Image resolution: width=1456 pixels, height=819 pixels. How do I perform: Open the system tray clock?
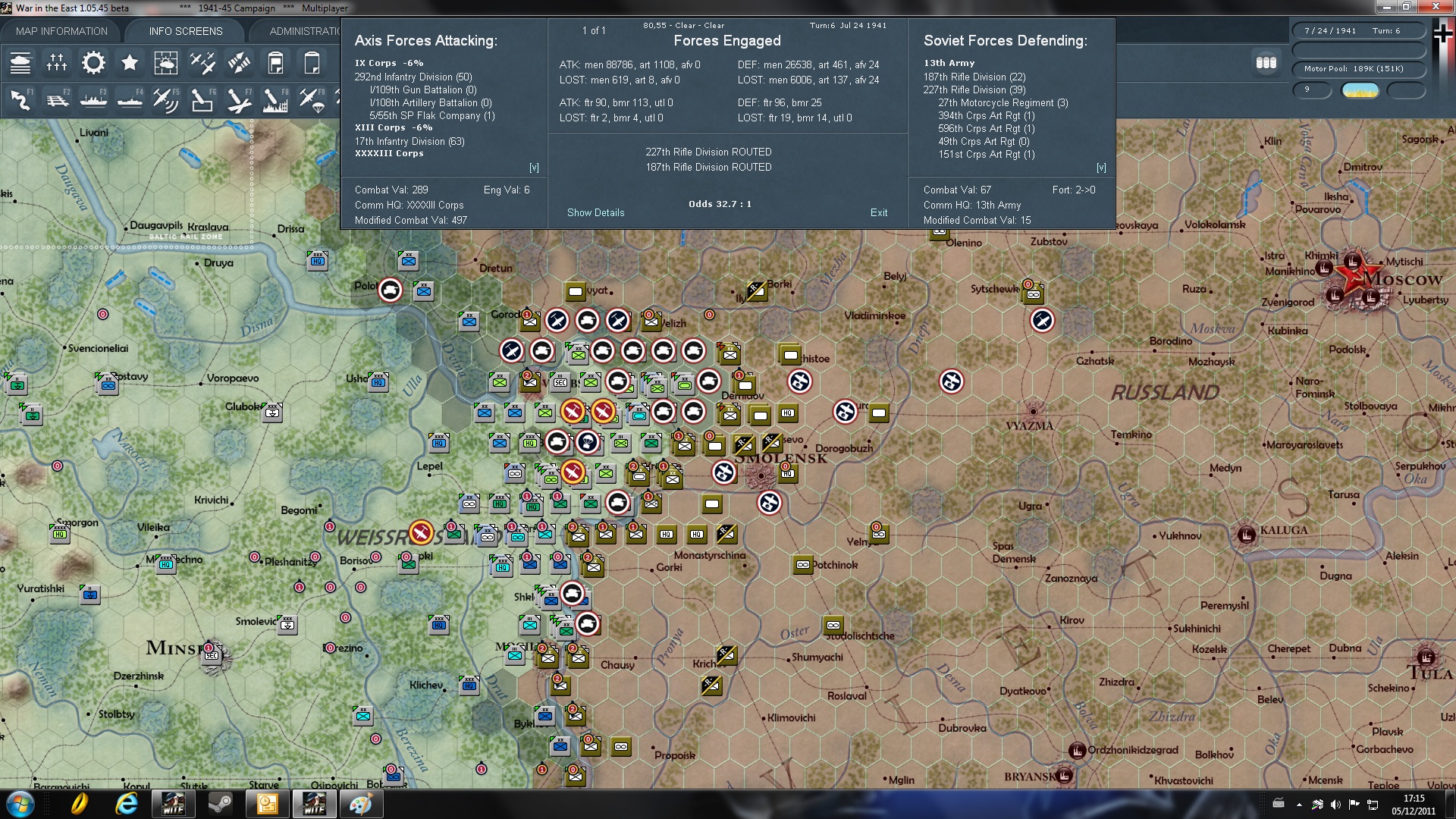tap(1414, 805)
